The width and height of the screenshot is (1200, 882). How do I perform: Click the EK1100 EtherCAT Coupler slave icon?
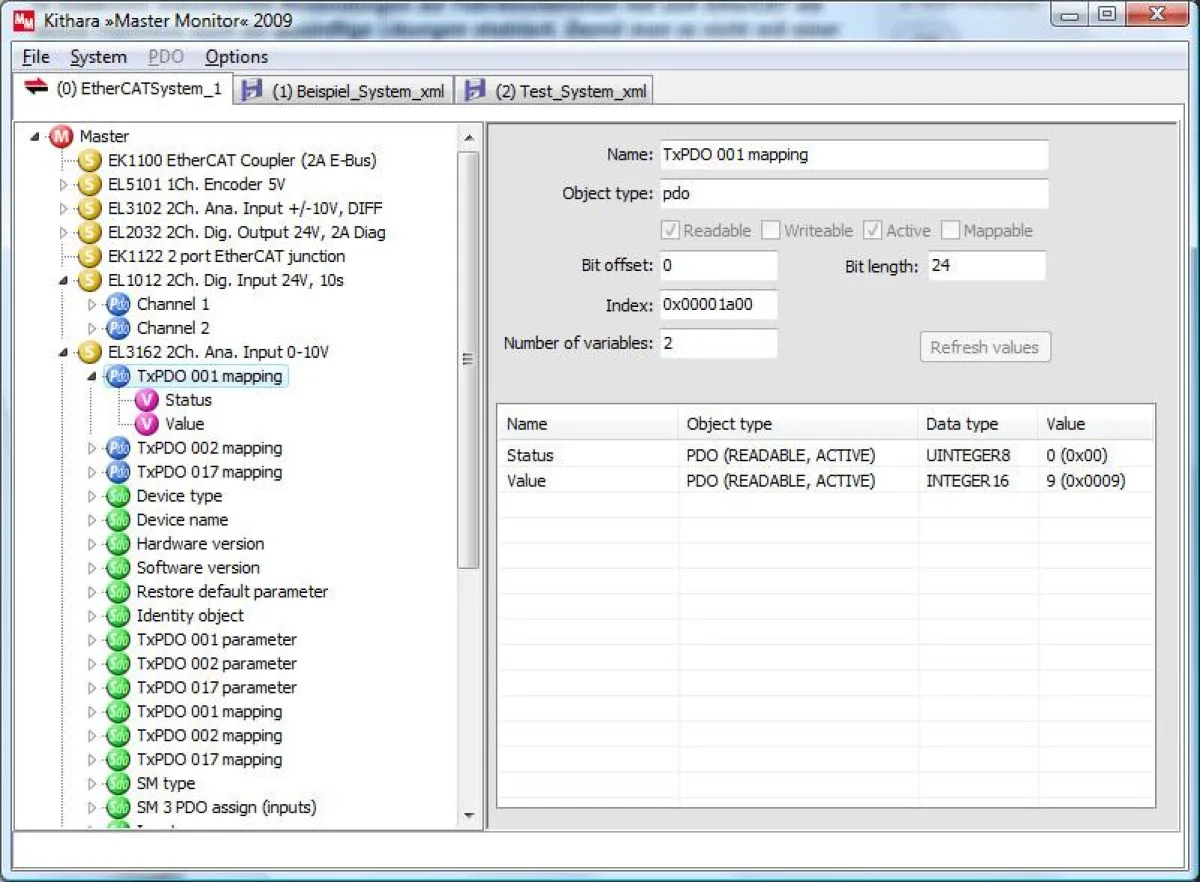(x=90, y=160)
